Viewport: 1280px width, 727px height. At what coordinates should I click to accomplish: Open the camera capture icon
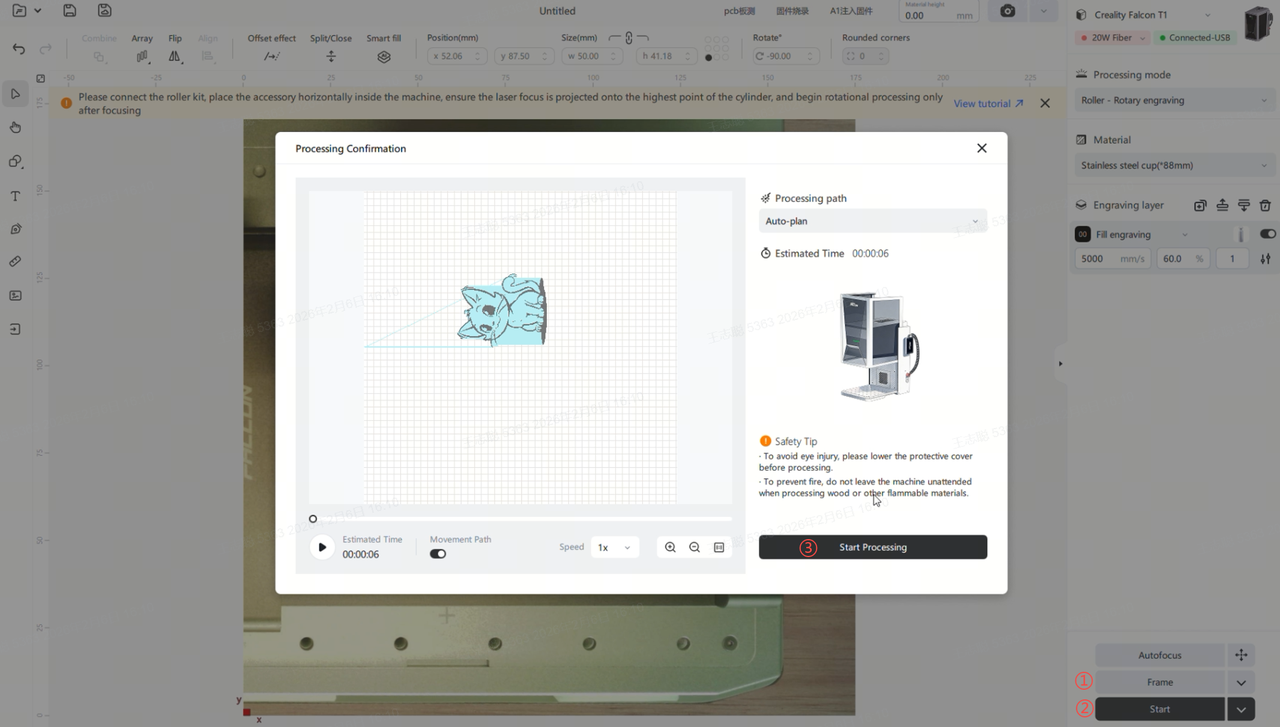(x=1007, y=11)
